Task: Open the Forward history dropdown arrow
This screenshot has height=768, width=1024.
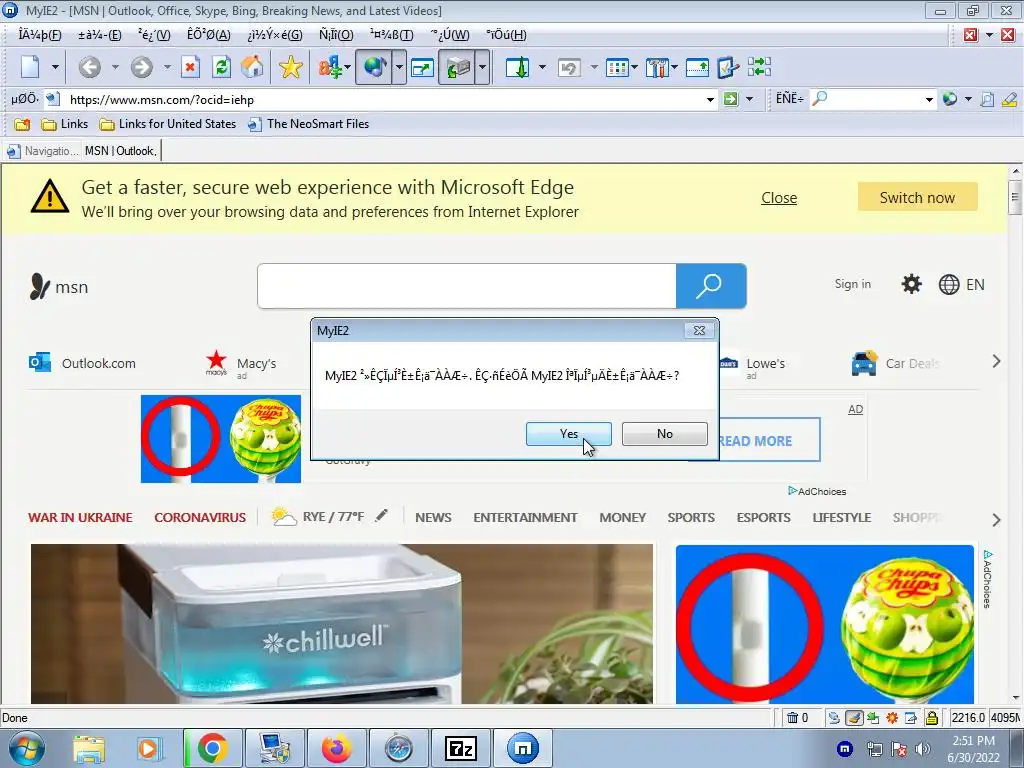Action: [167, 67]
